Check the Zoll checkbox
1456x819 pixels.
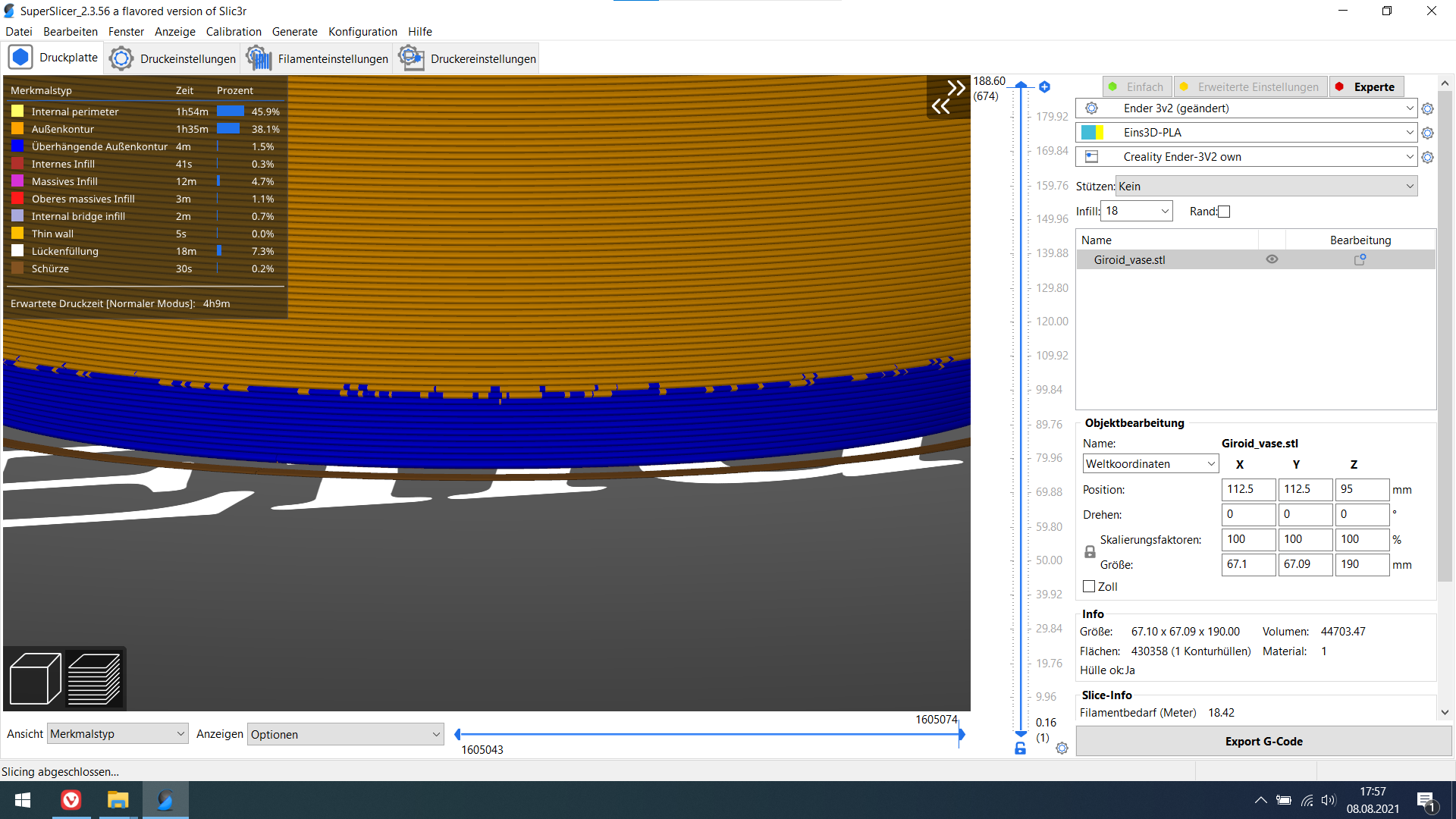pos(1090,586)
